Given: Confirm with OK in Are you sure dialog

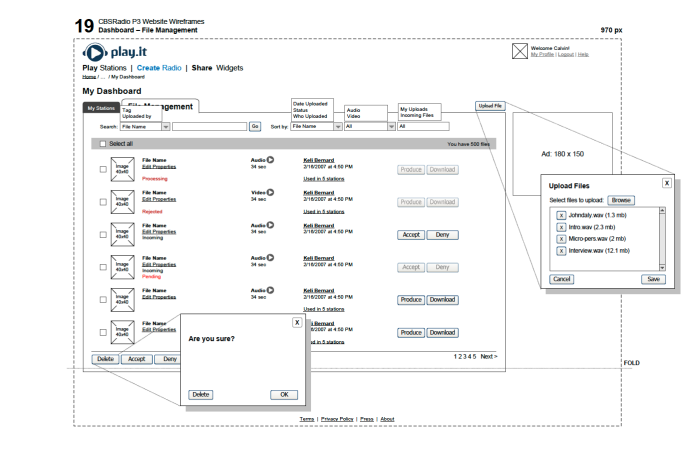Looking at the screenshot, I should [x=284, y=395].
